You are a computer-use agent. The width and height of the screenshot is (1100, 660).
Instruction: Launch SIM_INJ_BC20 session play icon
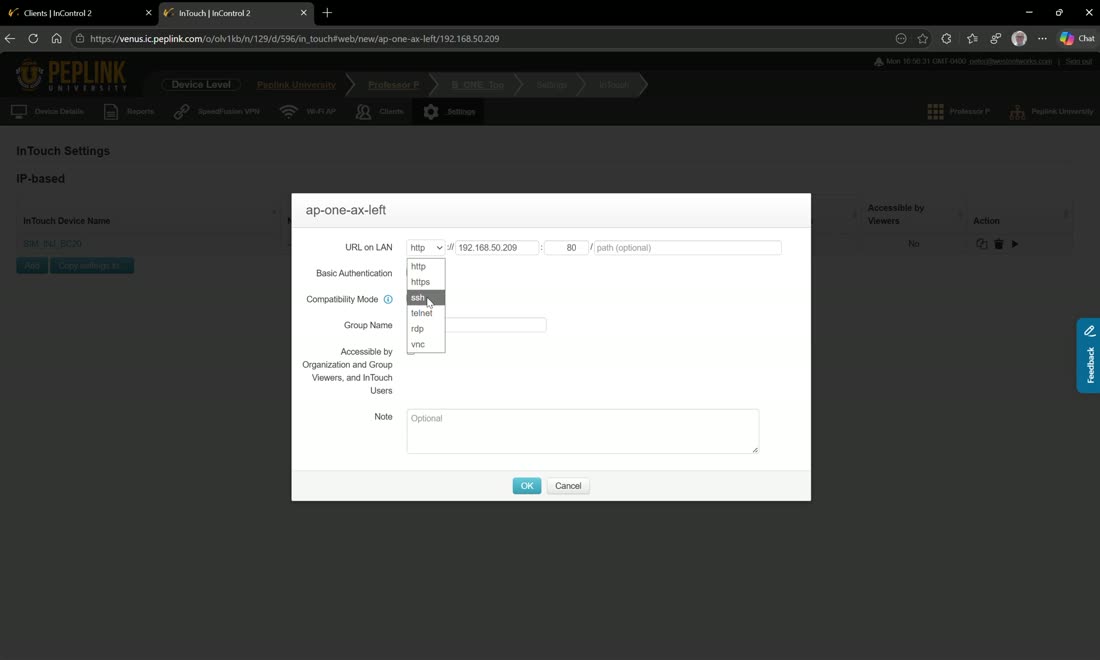click(x=1014, y=244)
